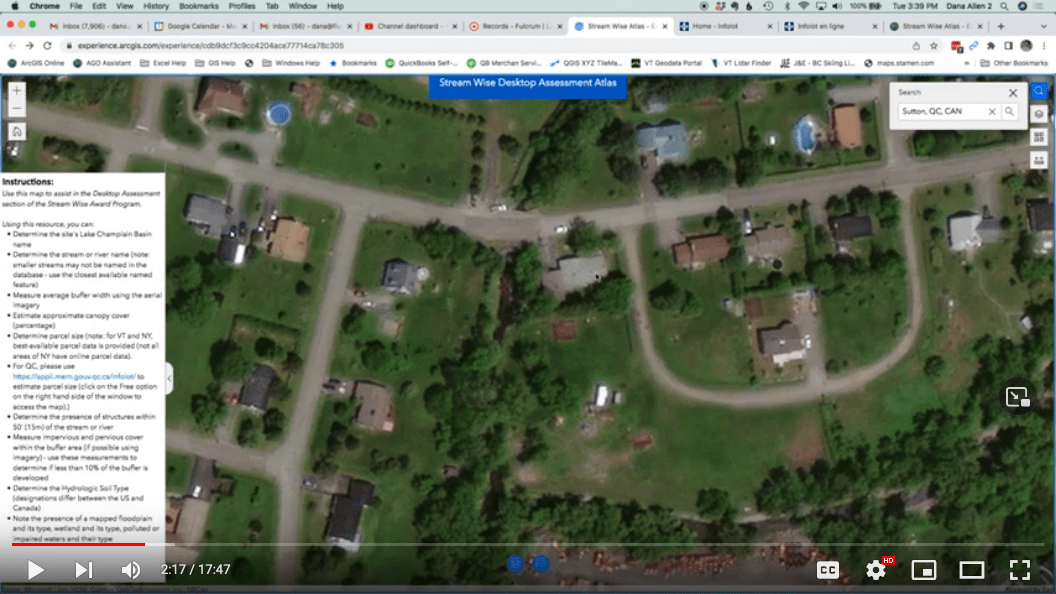
Task: Open VT Lidar Finder bookmark
Action: (741, 63)
